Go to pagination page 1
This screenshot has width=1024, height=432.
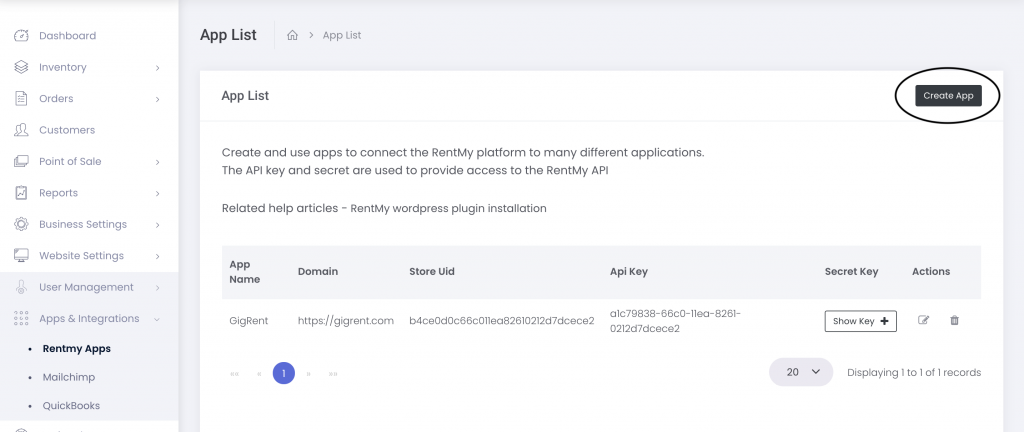(x=283, y=373)
